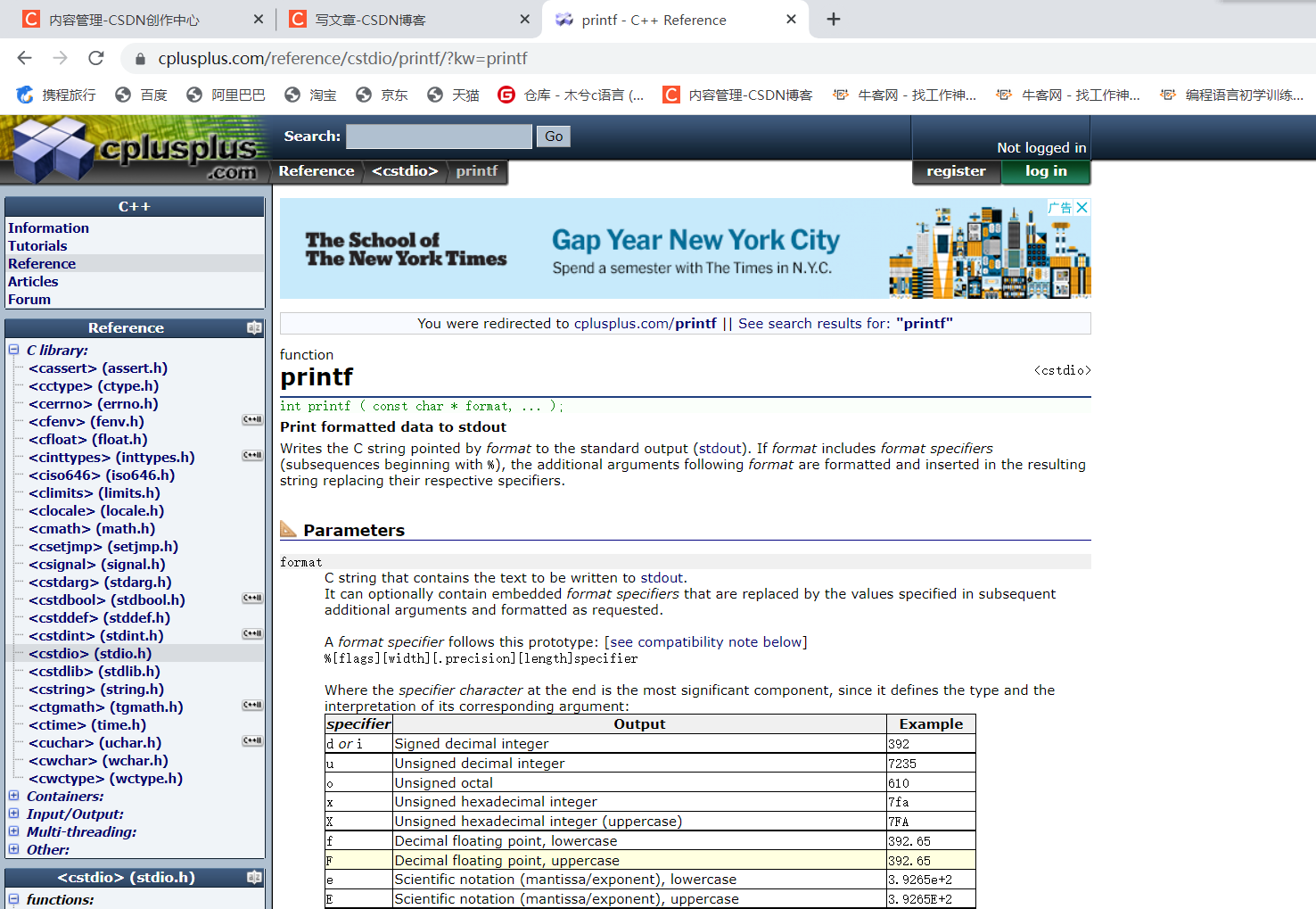
Task: Close the 内容管理-CSDN创作中心 tab
Action: coord(259,19)
